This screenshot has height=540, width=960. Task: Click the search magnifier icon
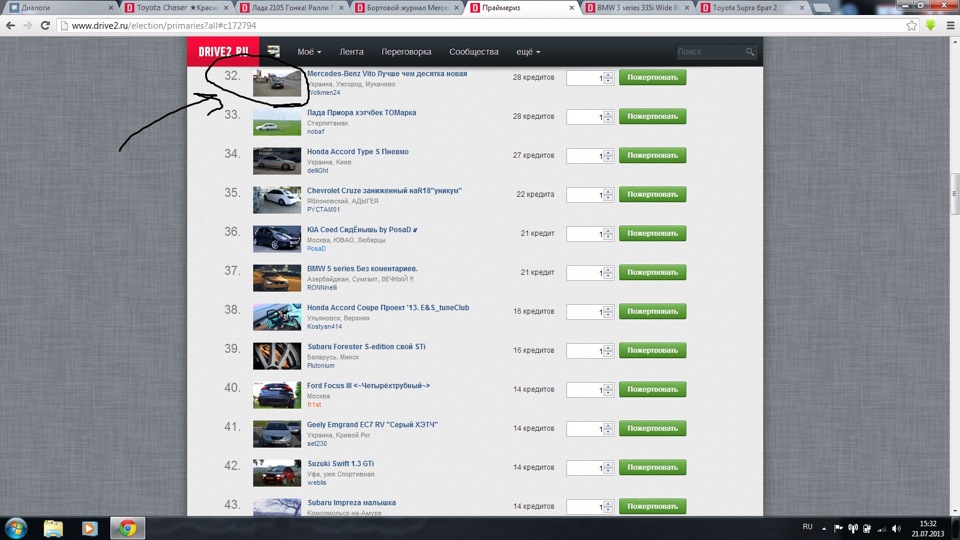pos(750,52)
